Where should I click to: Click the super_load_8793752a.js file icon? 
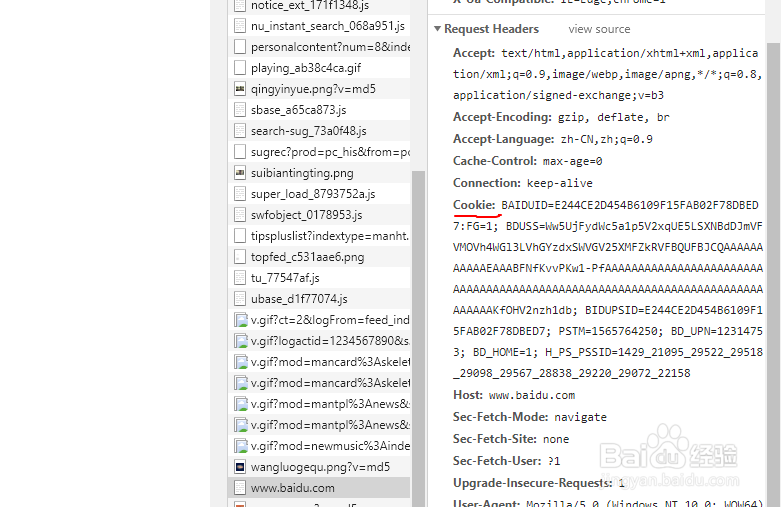pyautogui.click(x=240, y=194)
